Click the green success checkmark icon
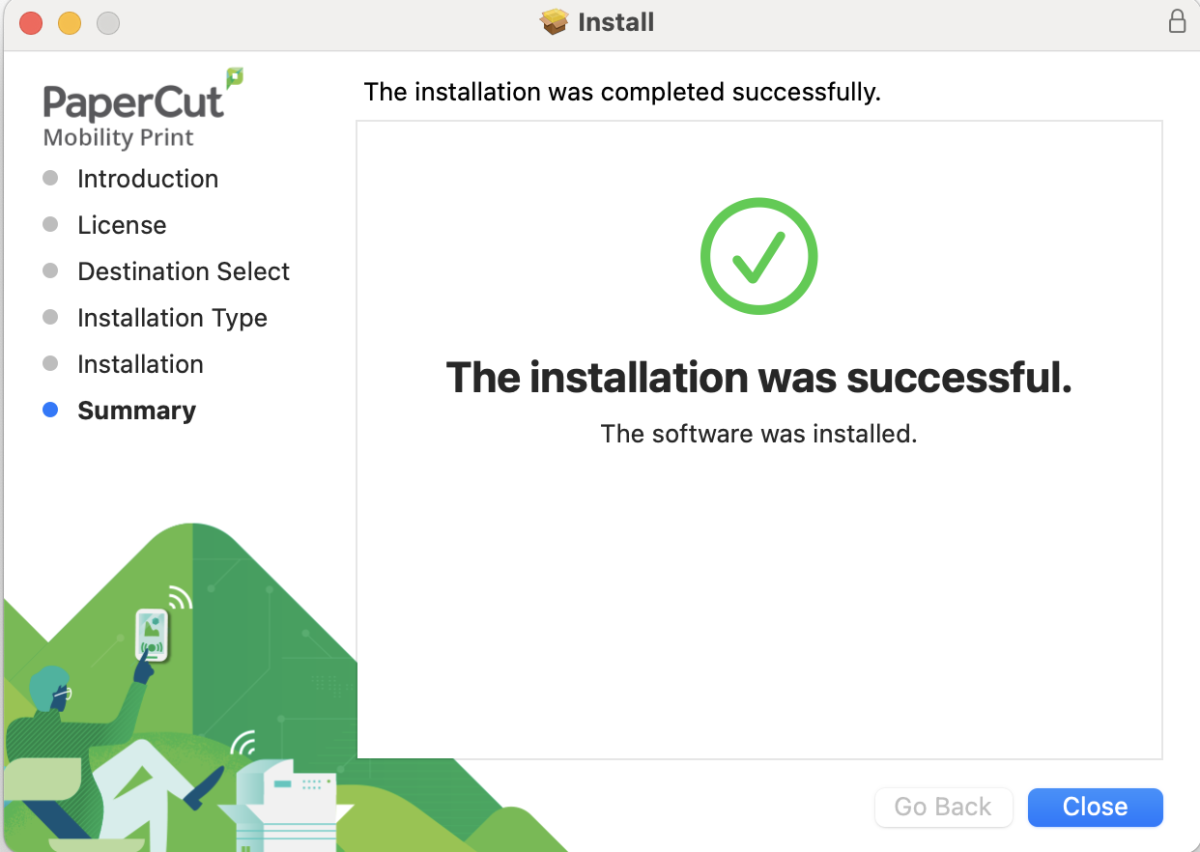Image resolution: width=1200 pixels, height=852 pixels. [759, 256]
